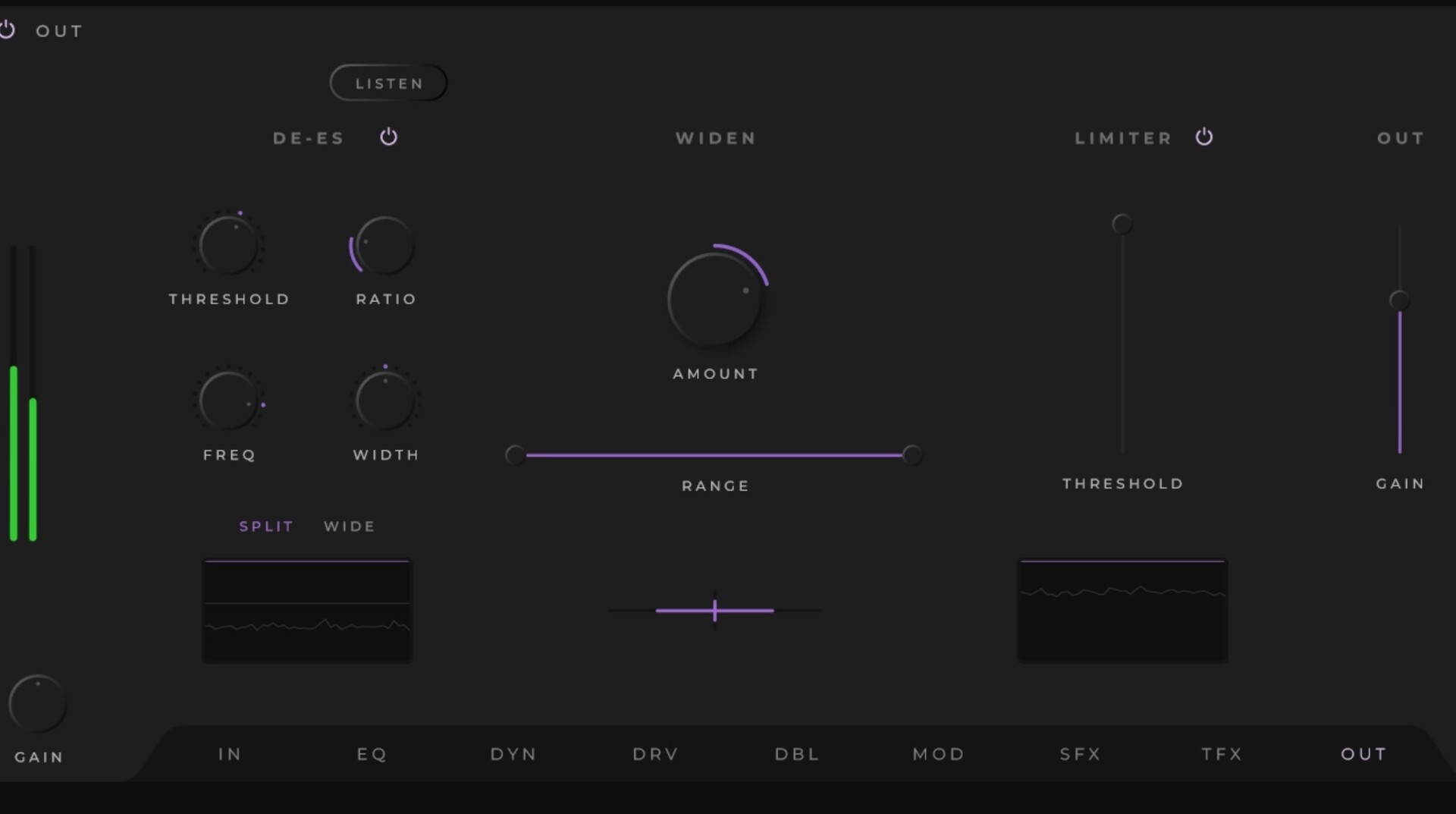Click the right Range slider handle
Viewport: 1456px width, 814px height.
tap(912, 455)
